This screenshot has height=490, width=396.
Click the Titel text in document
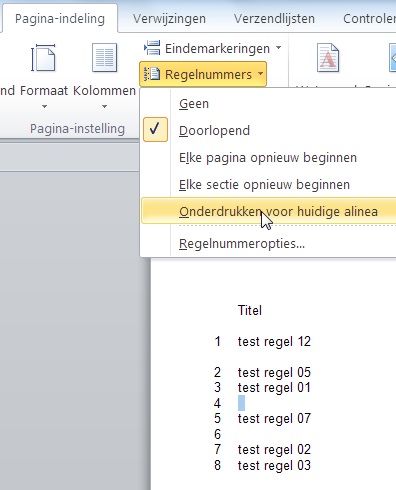pos(250,310)
